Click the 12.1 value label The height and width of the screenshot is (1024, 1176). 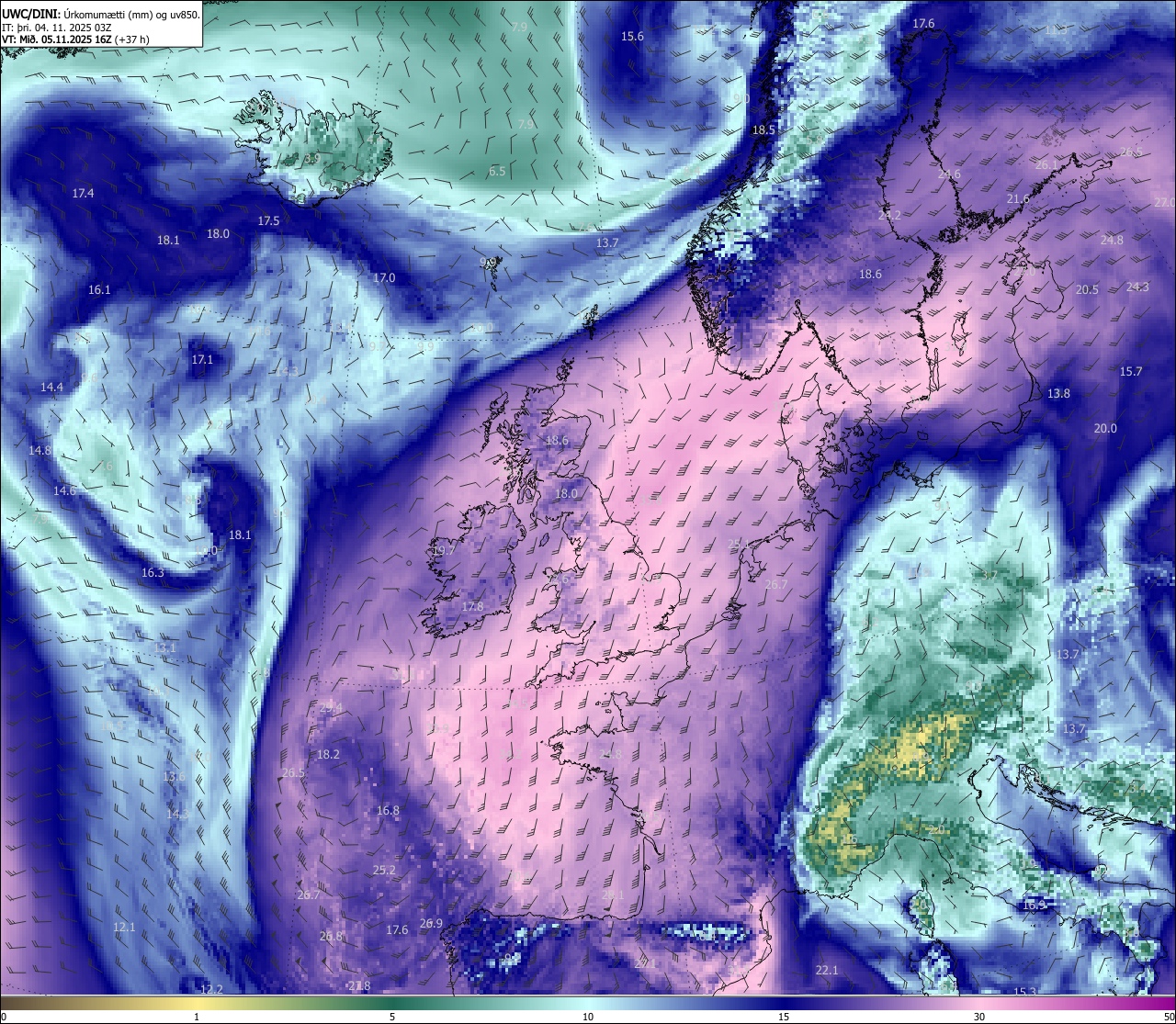pos(124,927)
